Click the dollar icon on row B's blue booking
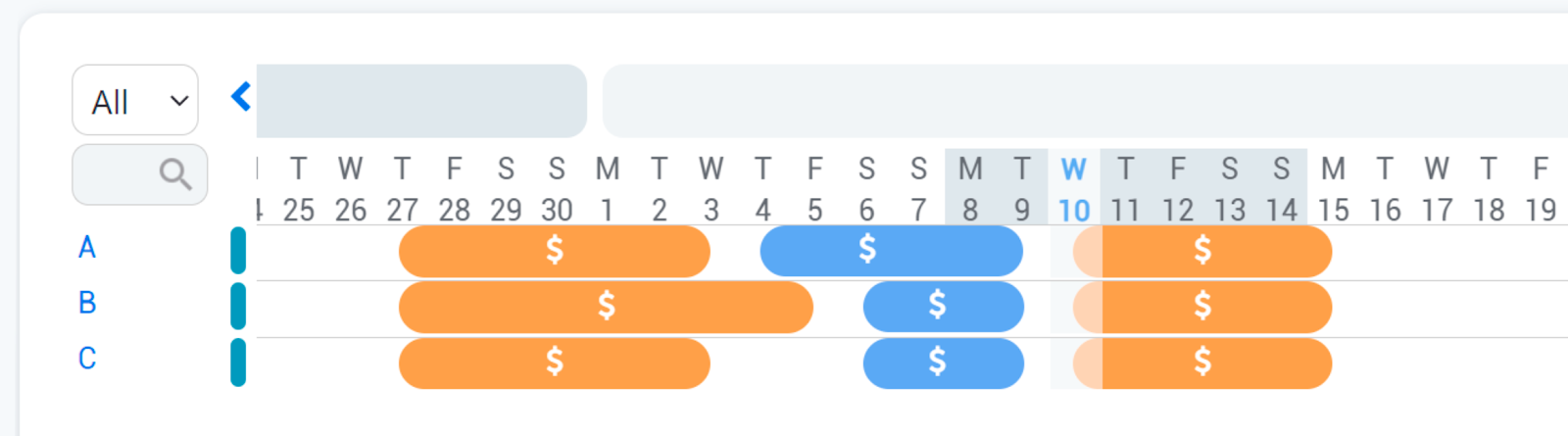 [x=938, y=306]
